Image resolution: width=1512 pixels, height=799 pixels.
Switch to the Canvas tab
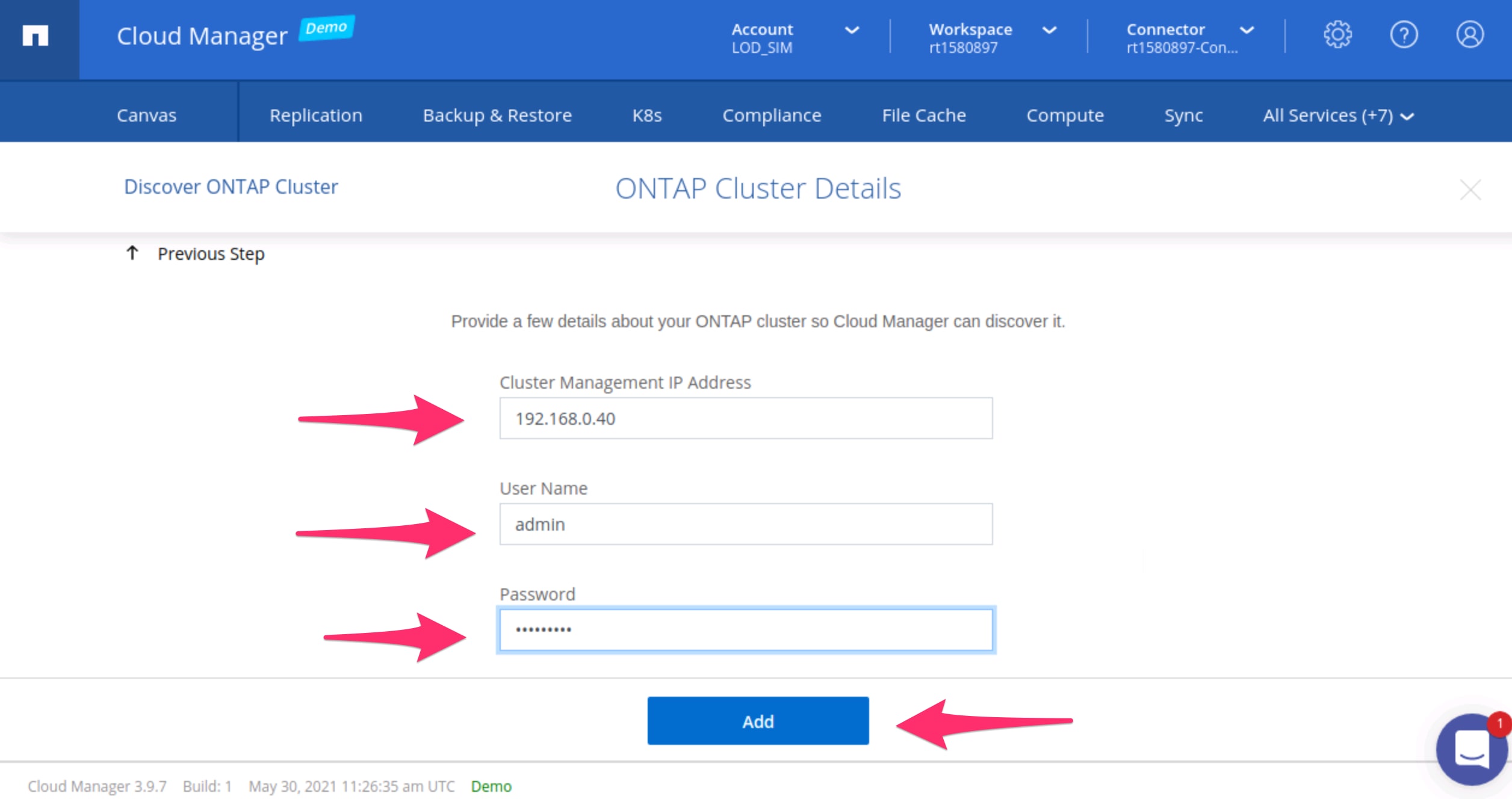point(146,116)
